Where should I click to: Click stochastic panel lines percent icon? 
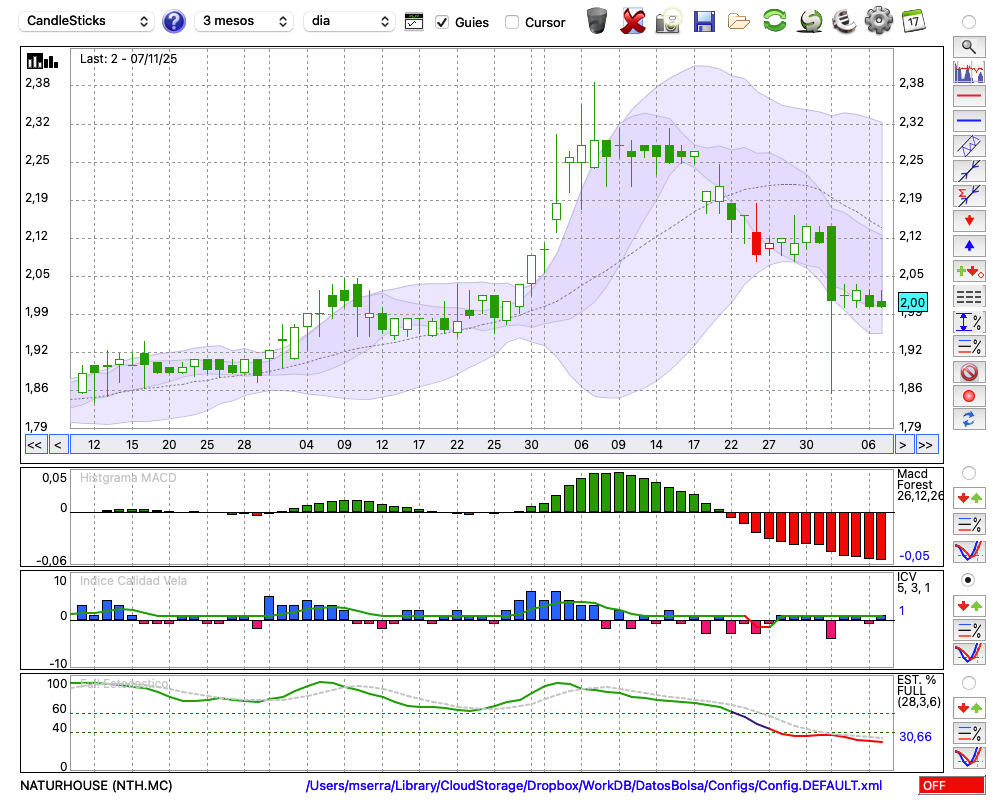tap(969, 733)
